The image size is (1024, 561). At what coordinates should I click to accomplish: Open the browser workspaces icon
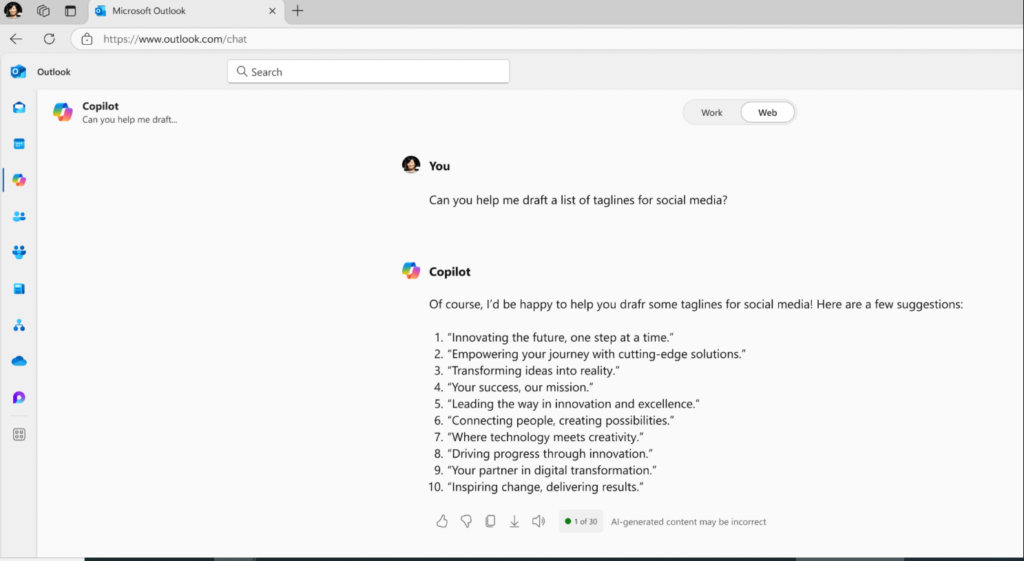(43, 10)
